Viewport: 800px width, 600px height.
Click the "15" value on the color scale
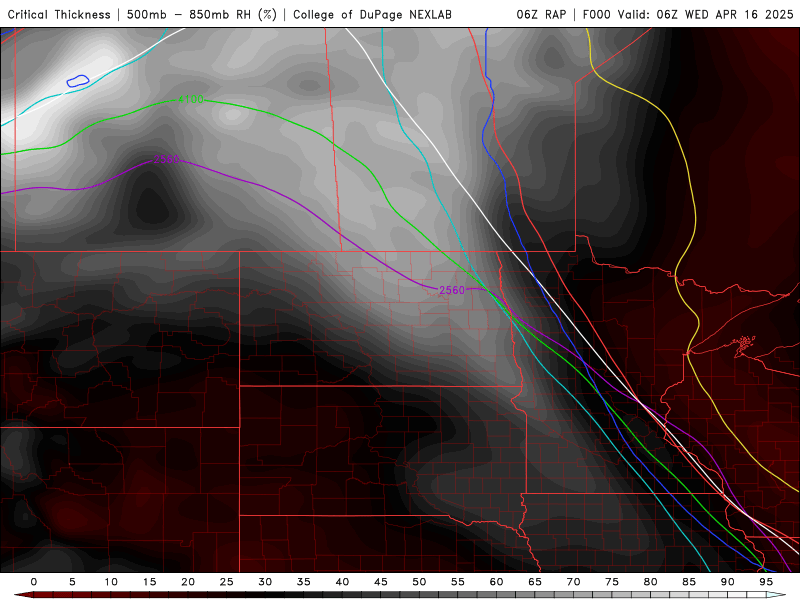(x=149, y=582)
